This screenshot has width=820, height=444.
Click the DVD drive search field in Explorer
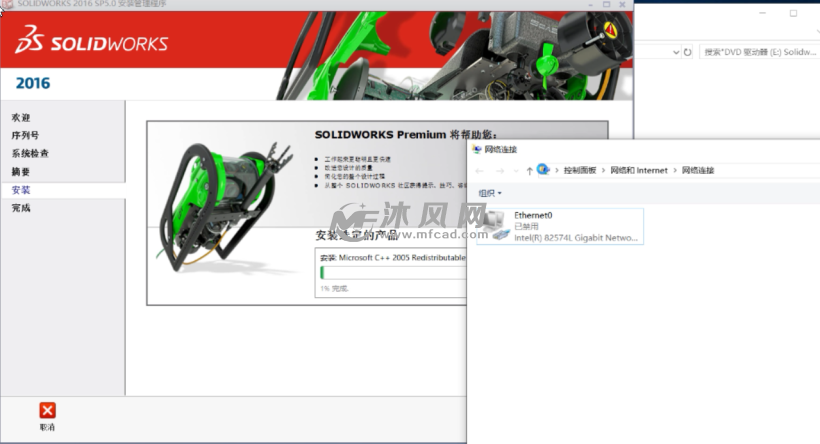click(x=759, y=52)
